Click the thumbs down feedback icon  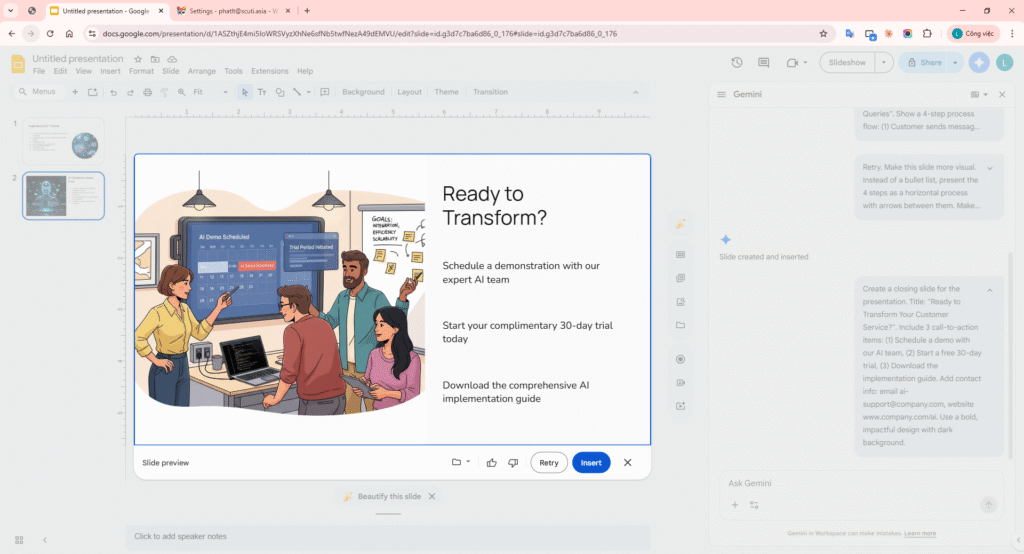pos(513,463)
